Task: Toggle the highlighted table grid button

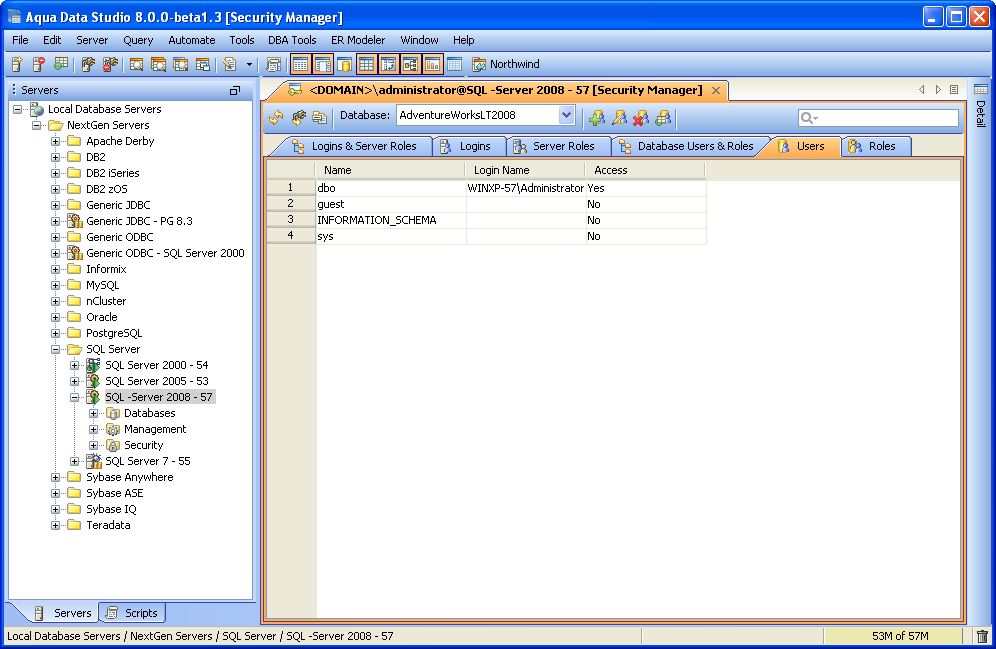Action: [x=367, y=64]
